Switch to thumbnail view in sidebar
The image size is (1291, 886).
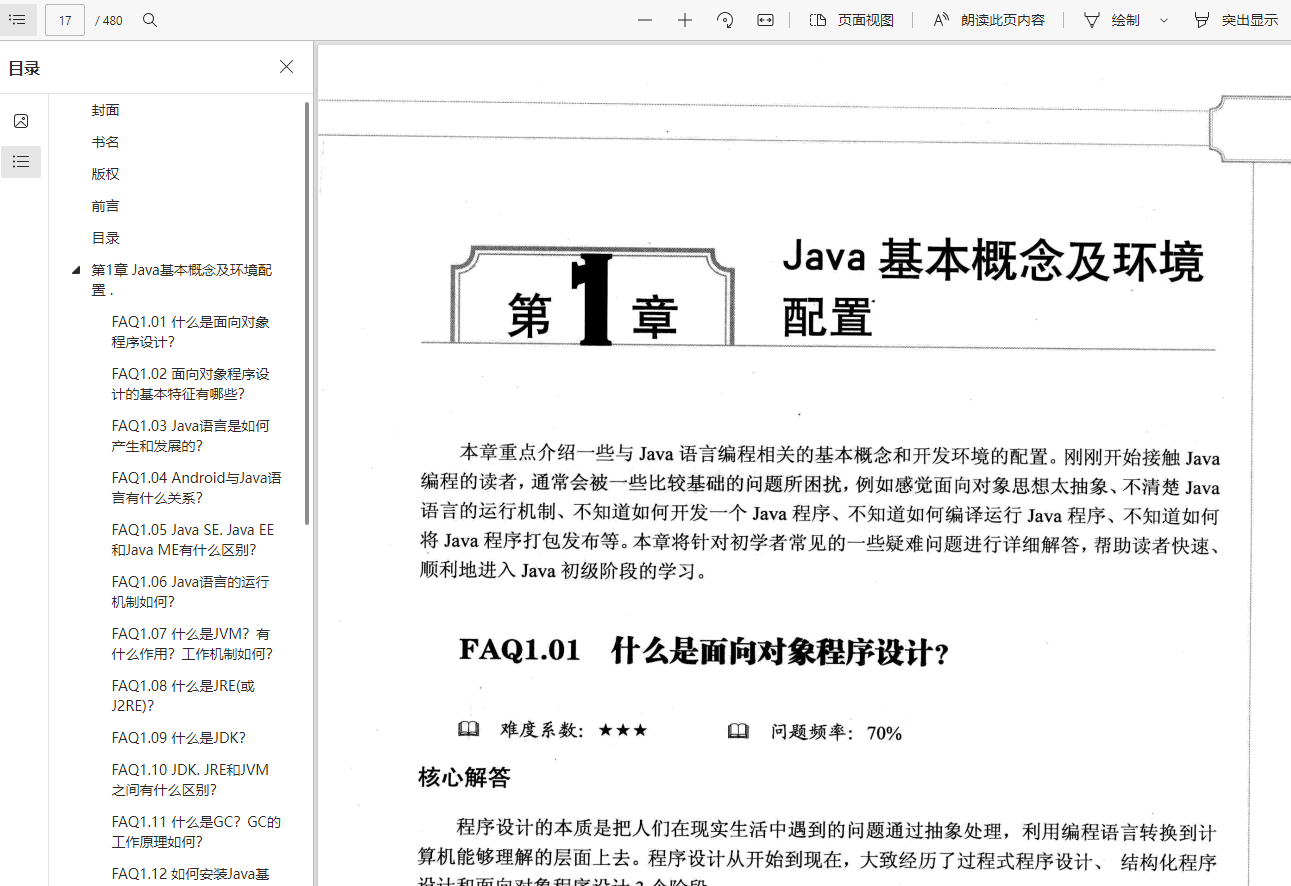coord(21,121)
